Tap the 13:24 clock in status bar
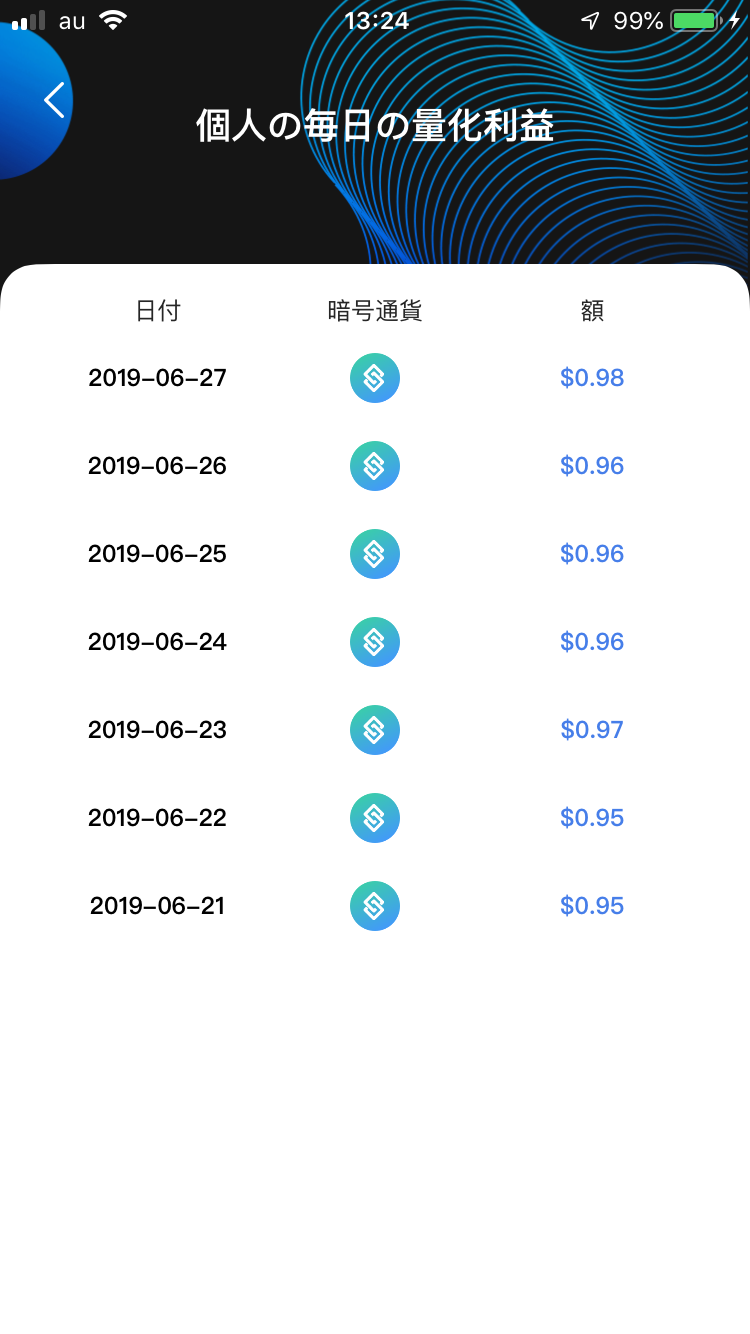Viewport: 750px width, 1334px height. tap(376, 21)
